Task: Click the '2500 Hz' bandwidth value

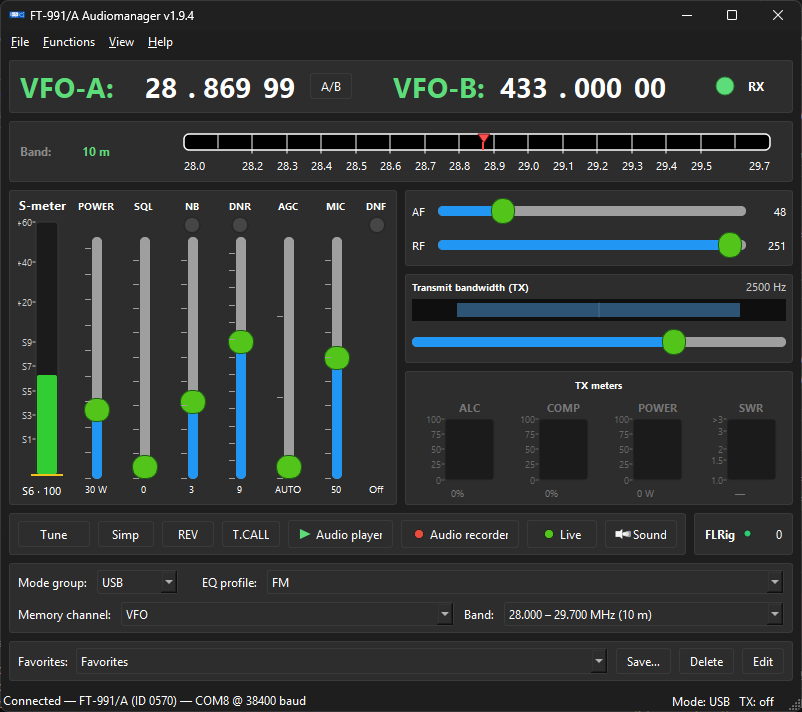Action: [x=766, y=287]
